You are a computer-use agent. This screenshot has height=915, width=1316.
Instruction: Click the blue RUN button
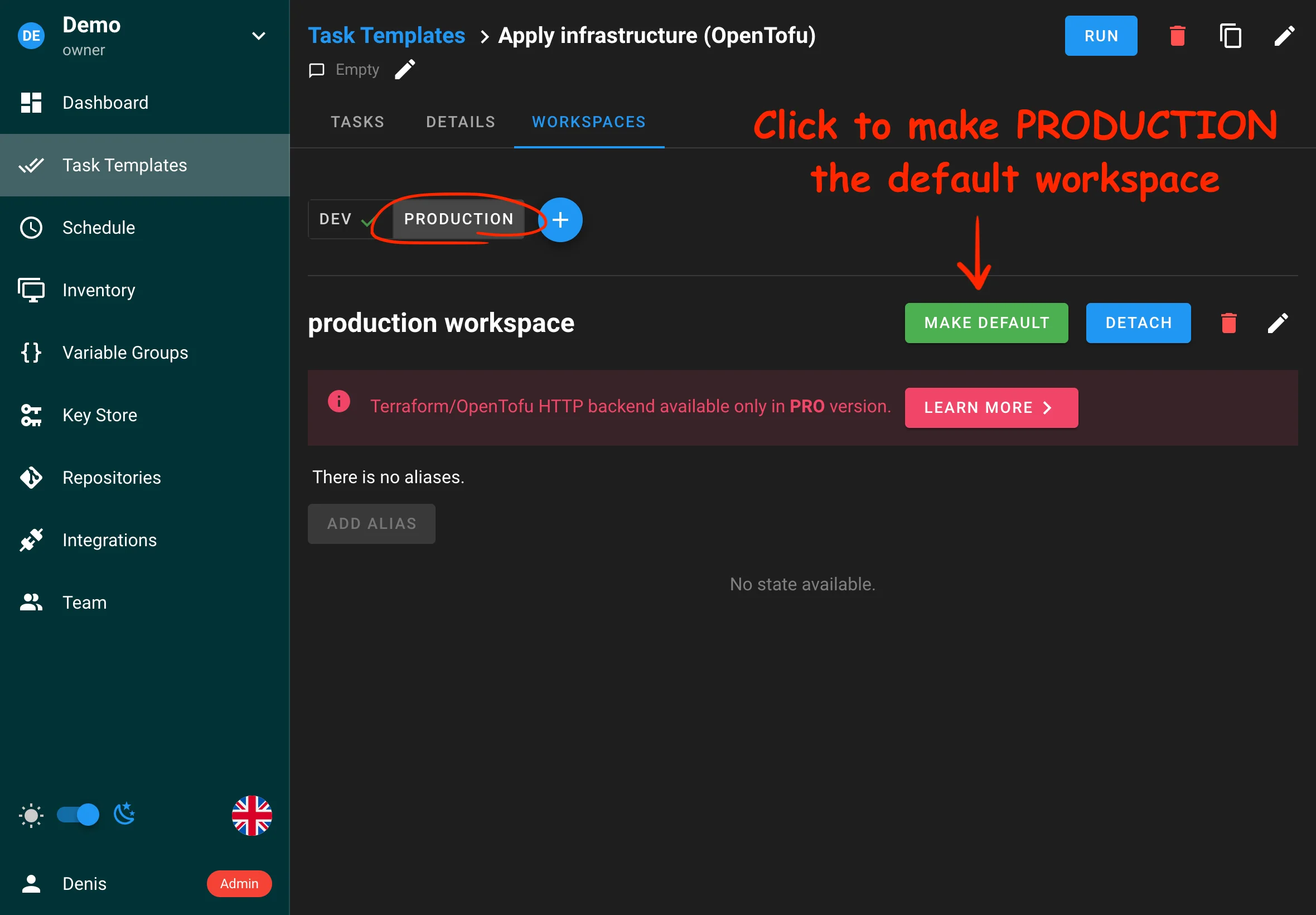click(x=1100, y=36)
